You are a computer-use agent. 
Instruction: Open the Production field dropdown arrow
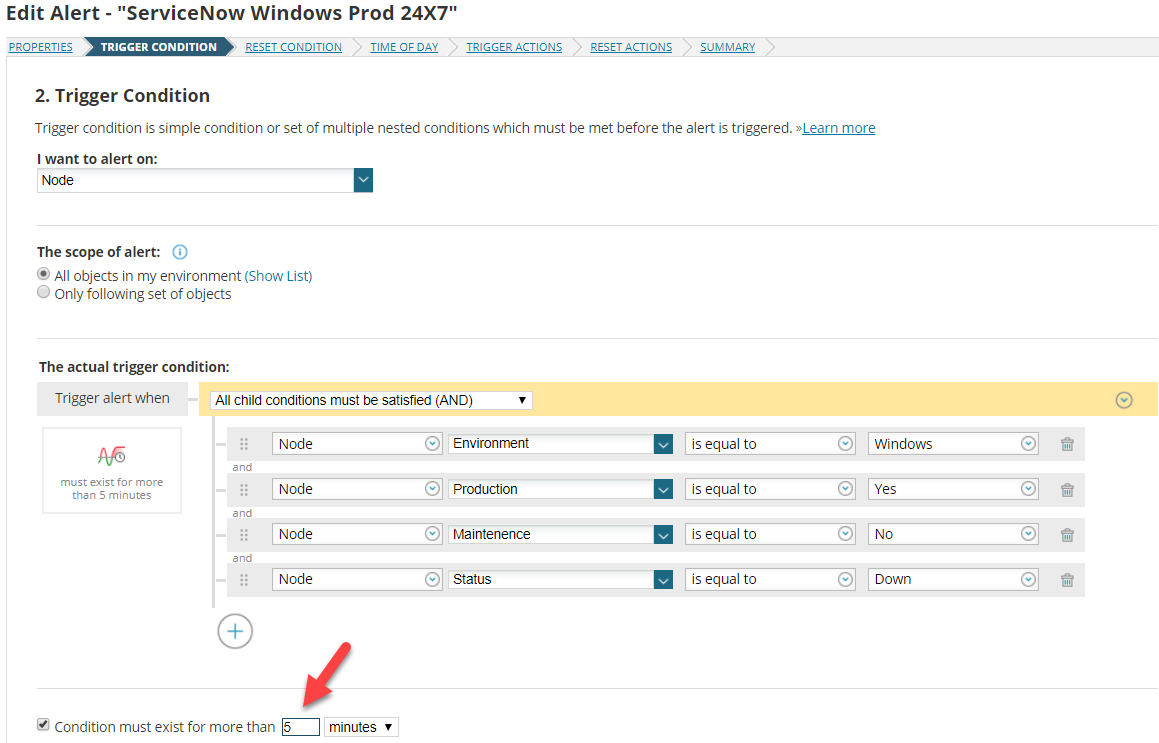[x=663, y=489]
